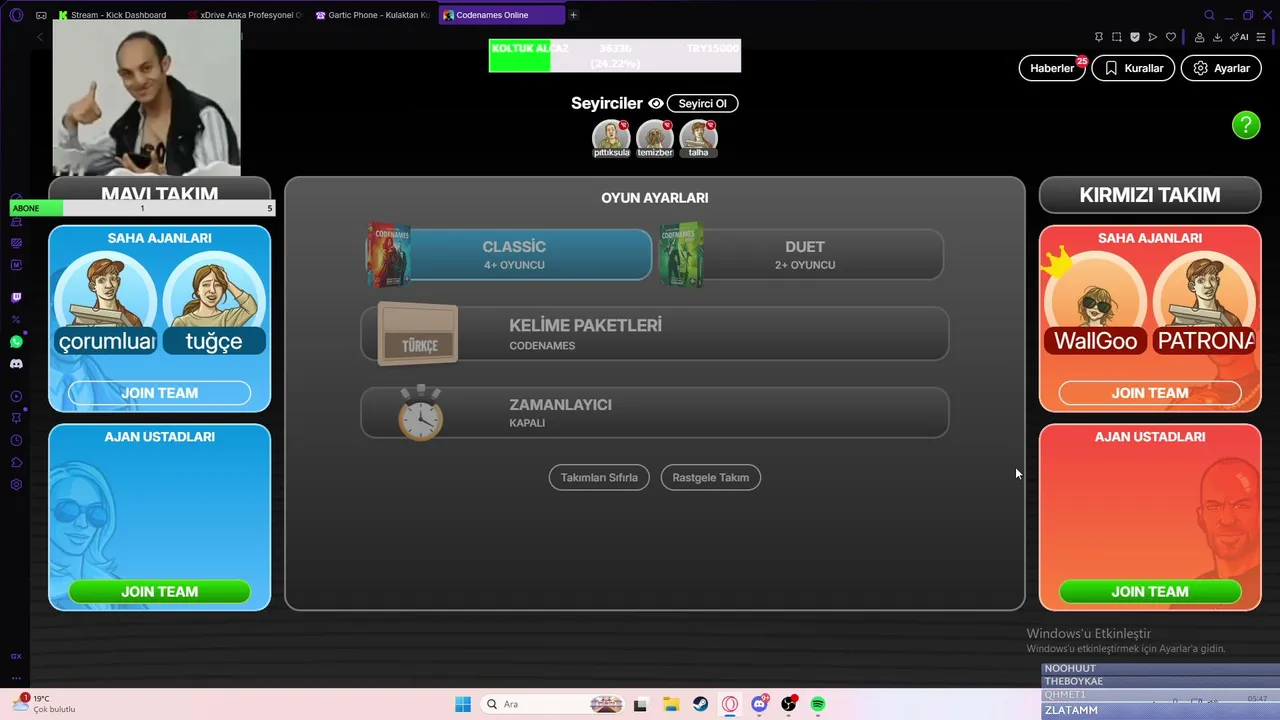Open the Twitch sidebar icon
The height and width of the screenshot is (720, 1280).
click(16, 297)
